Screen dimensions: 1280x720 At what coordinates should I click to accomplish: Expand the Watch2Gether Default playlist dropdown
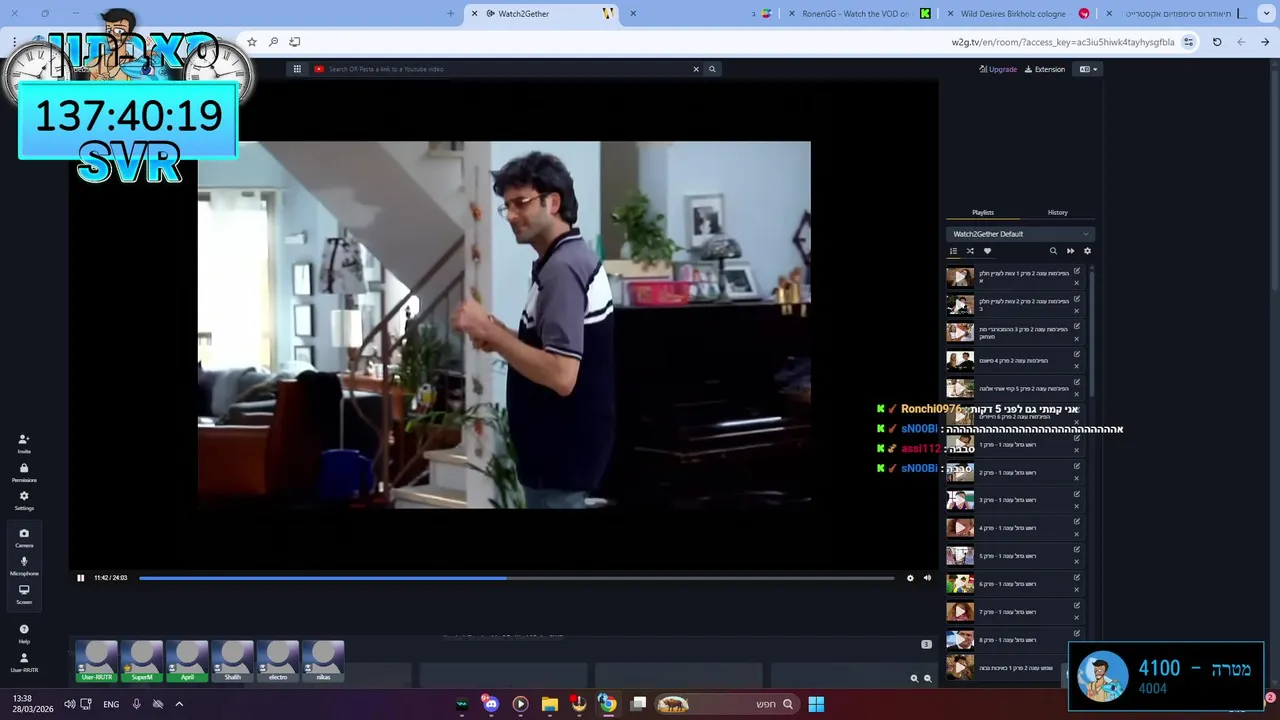(1020, 234)
